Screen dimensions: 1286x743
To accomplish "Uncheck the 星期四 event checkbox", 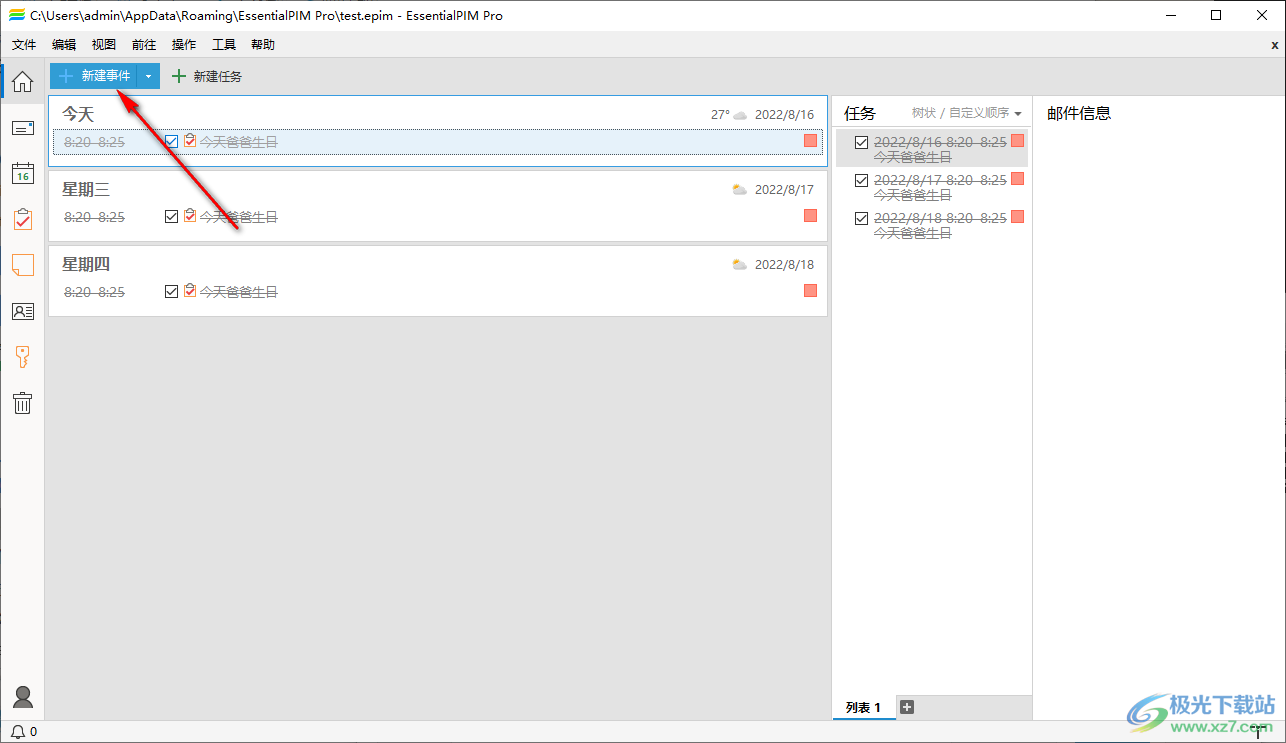I will [171, 291].
